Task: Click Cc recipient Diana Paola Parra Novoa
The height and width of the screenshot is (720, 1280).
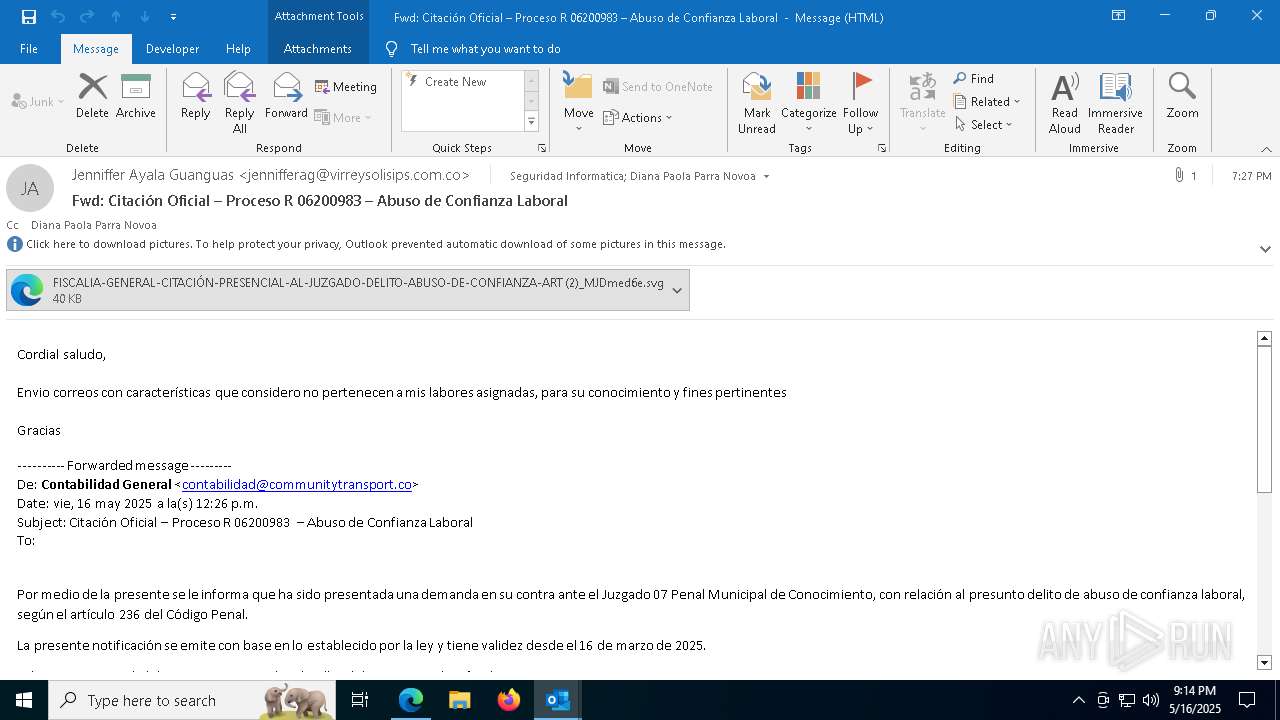Action: coord(94,225)
